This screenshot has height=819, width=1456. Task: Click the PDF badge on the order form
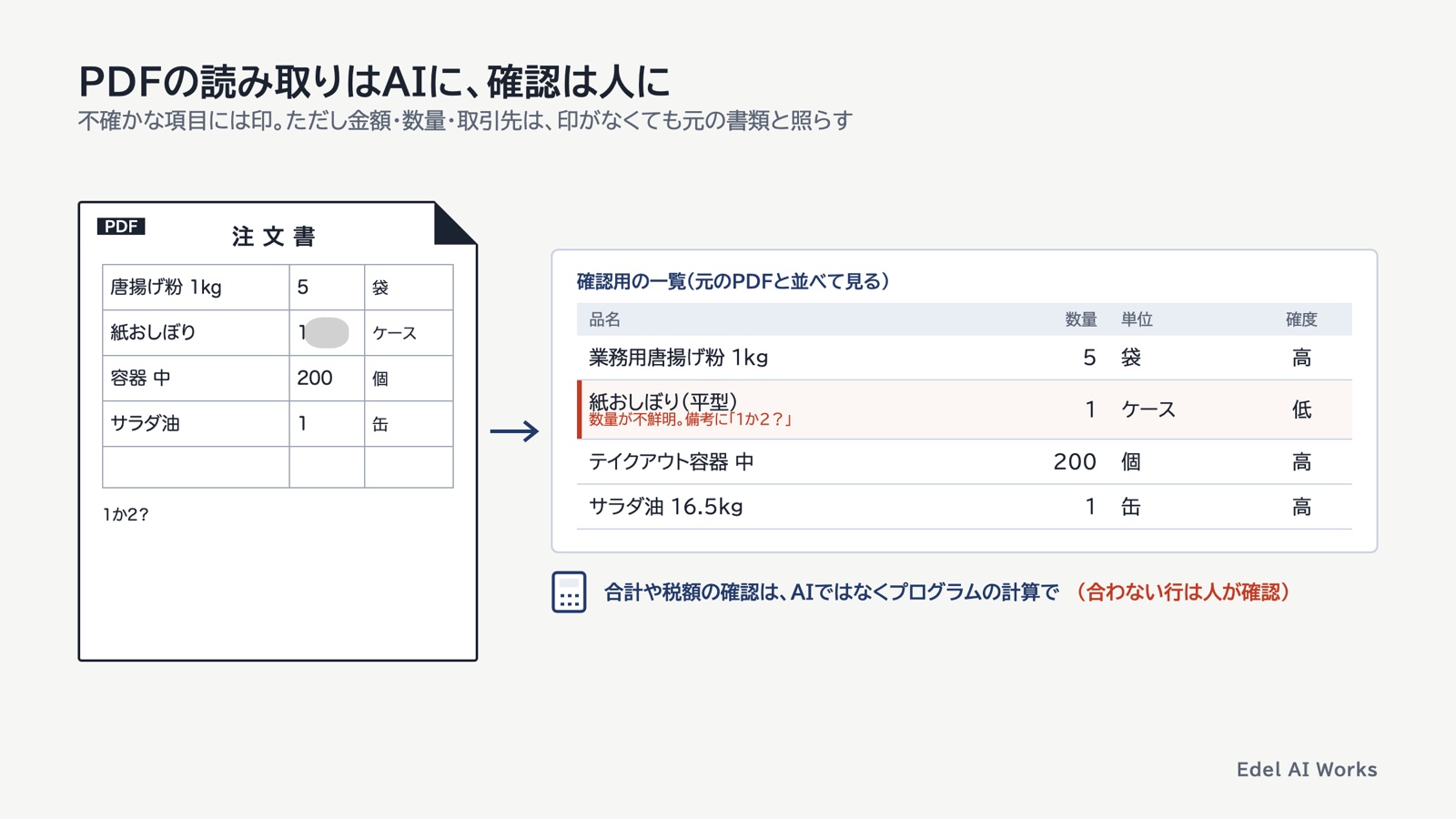(x=121, y=227)
